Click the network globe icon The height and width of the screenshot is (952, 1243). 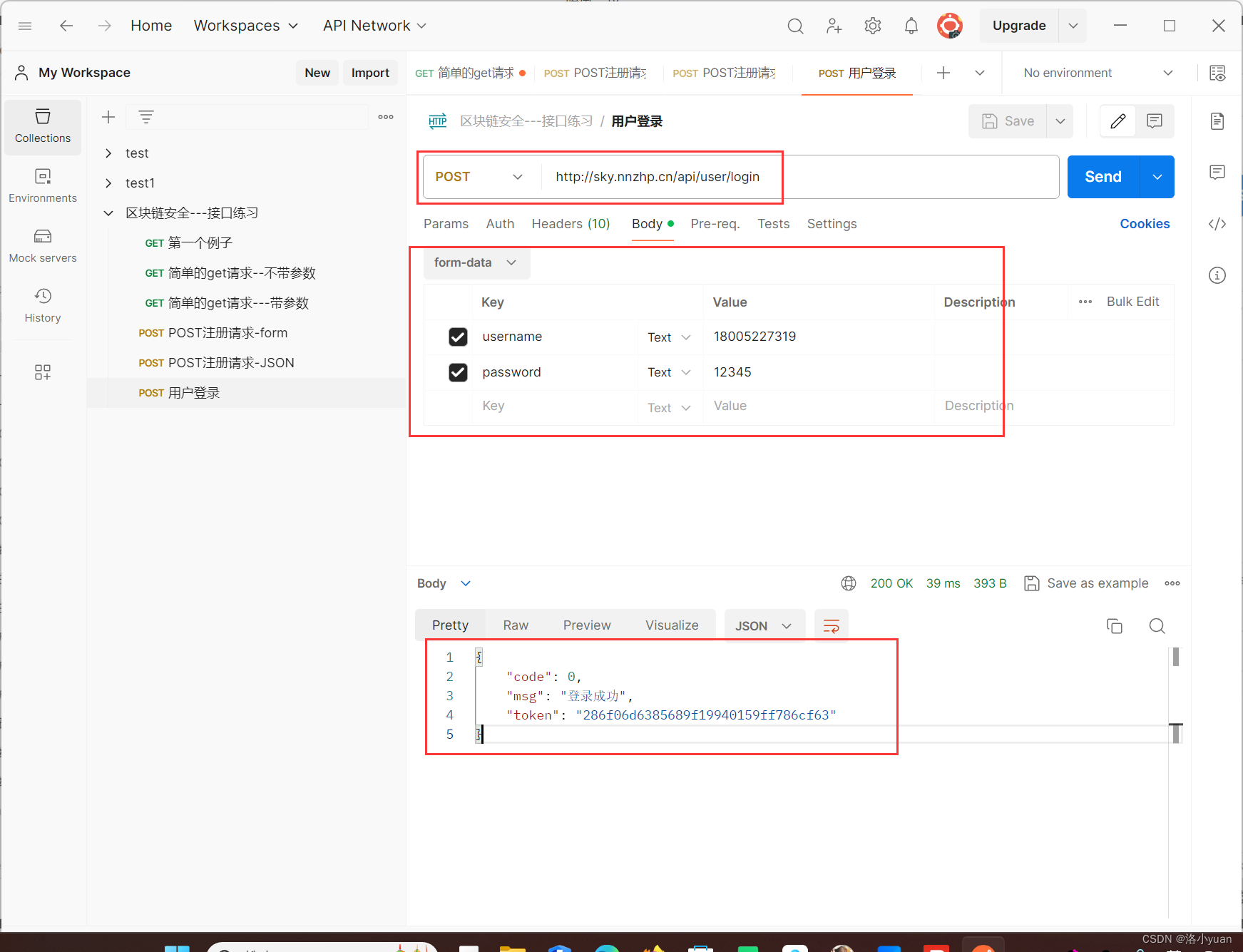point(849,583)
